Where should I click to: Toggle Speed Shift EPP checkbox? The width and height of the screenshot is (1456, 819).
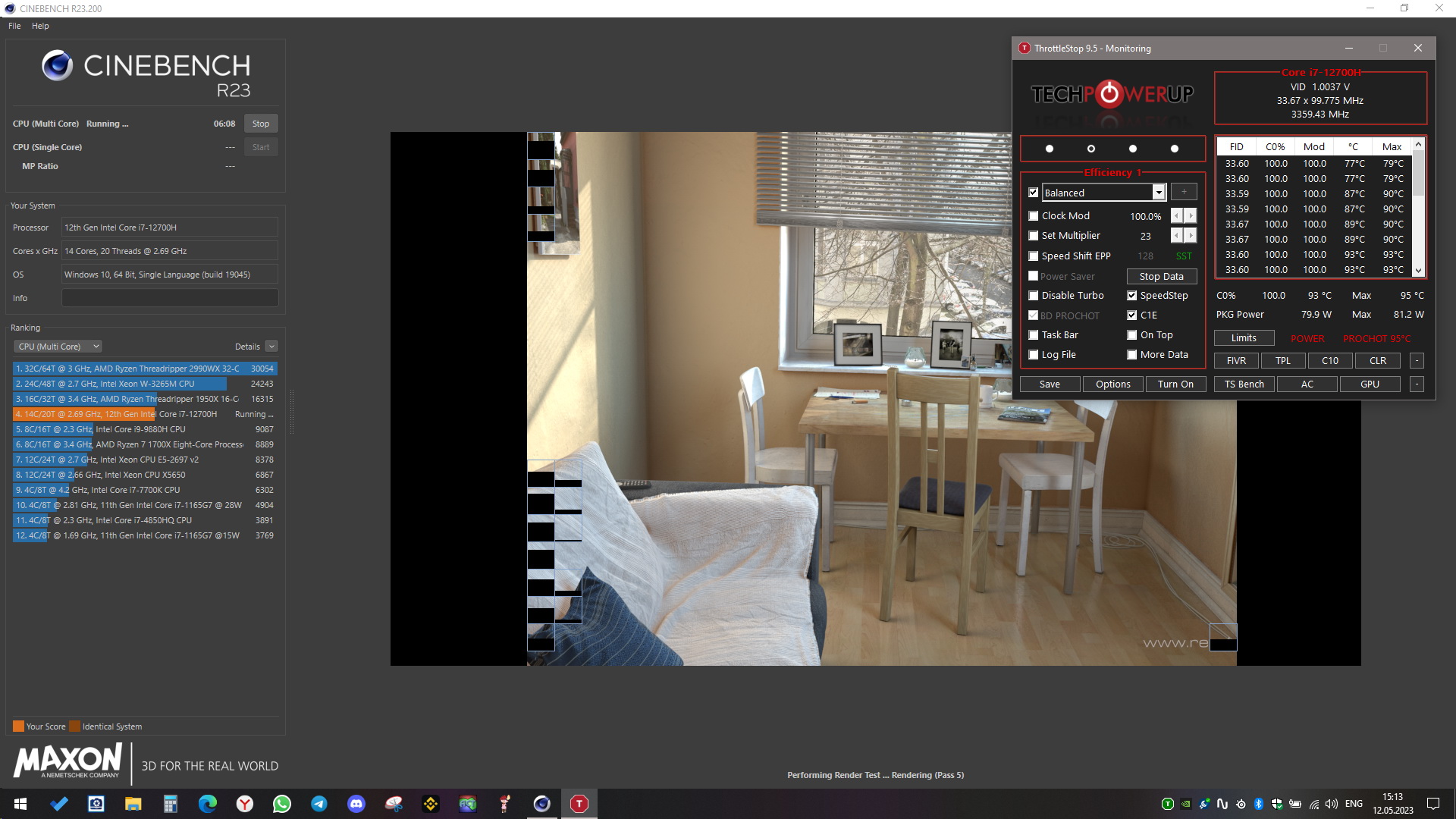point(1033,256)
